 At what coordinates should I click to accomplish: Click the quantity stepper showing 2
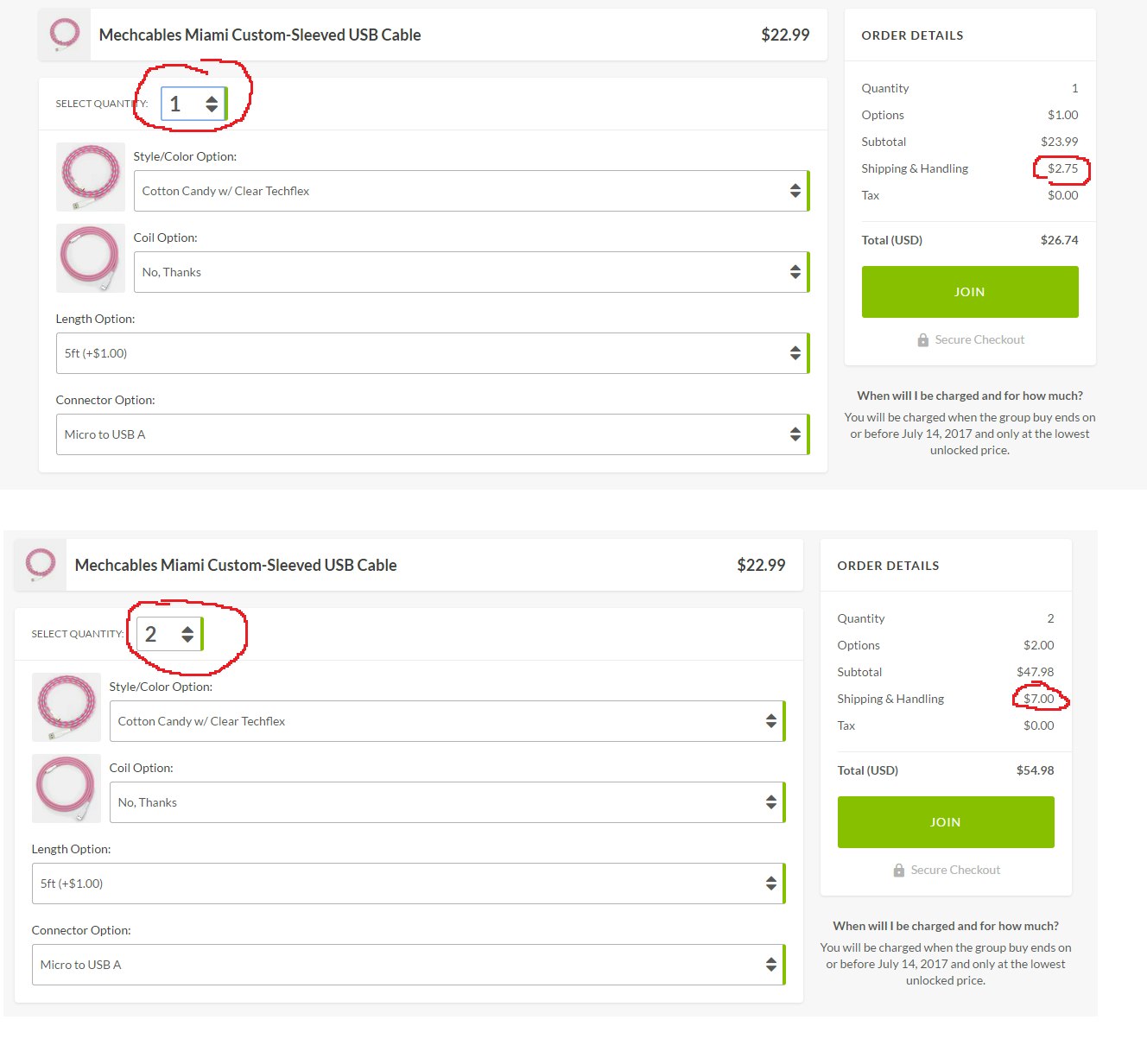pos(170,635)
